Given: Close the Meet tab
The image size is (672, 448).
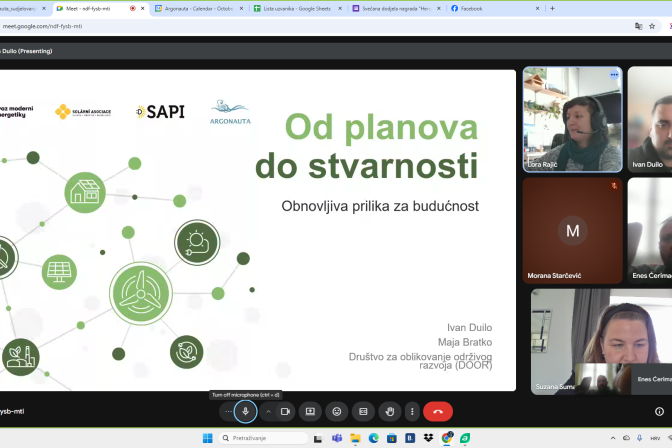Looking at the screenshot, I should tap(143, 9).
